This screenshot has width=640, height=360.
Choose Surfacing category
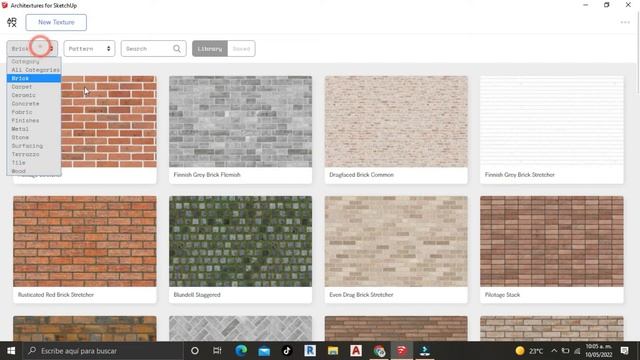(34, 146)
